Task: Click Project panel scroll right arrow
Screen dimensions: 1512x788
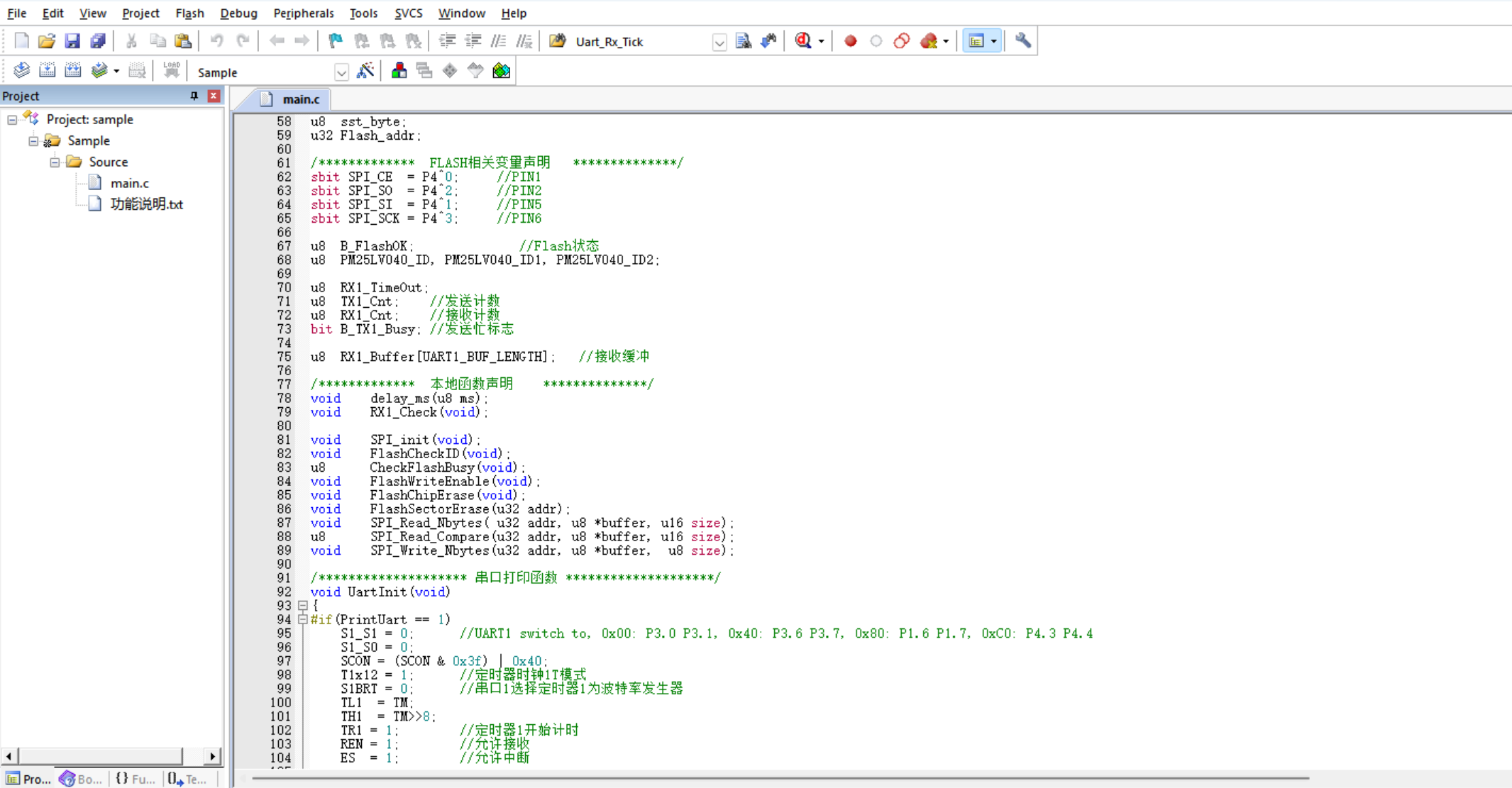Action: (212, 756)
